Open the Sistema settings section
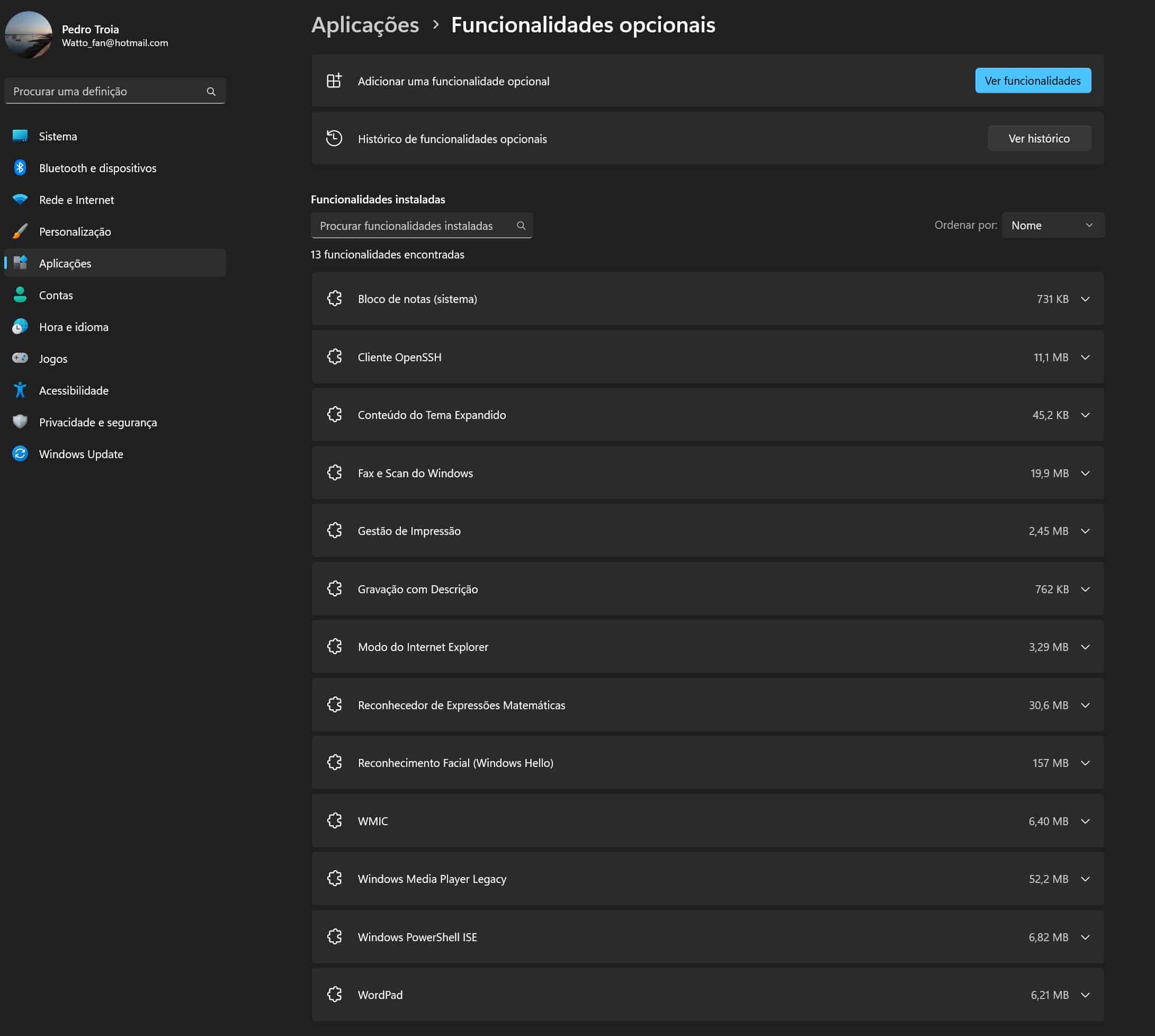This screenshot has width=1155, height=1036. tap(58, 137)
